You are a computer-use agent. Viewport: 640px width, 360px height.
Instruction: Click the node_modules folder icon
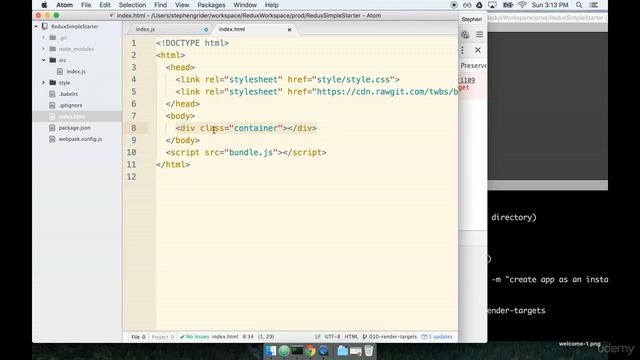pyautogui.click(x=53, y=49)
